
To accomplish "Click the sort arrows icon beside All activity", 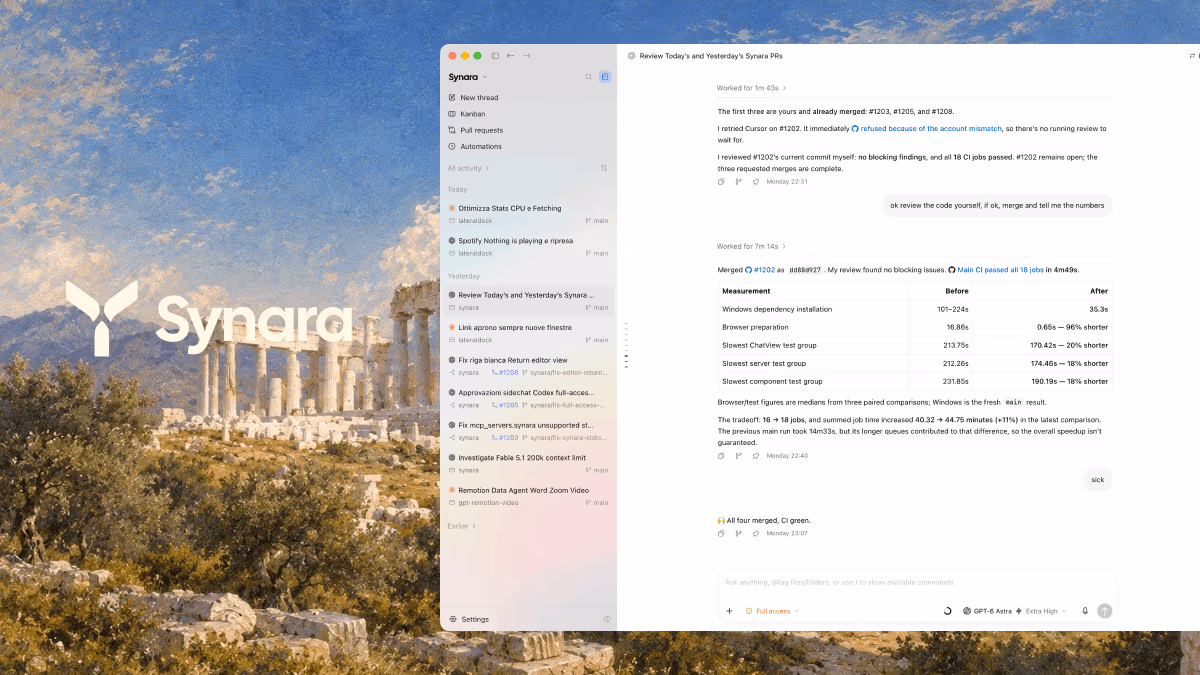I will [604, 168].
